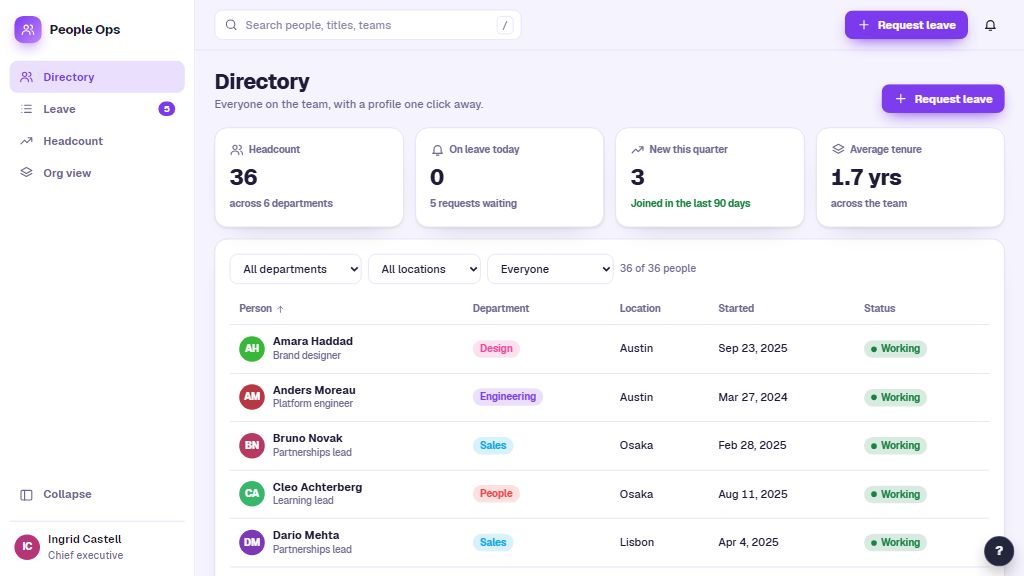Click the People department tag
1024x576 pixels.
pos(496,494)
